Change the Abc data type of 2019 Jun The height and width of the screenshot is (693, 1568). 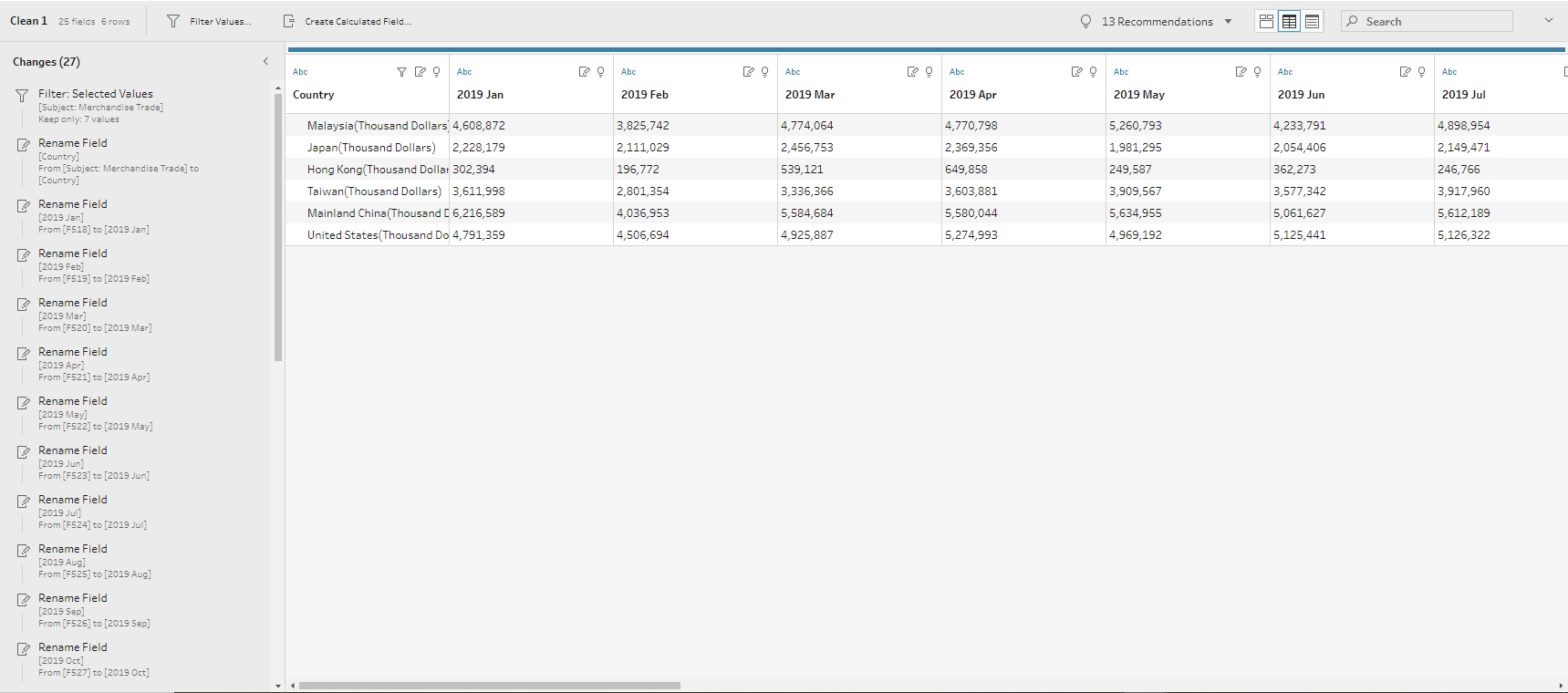(1284, 72)
